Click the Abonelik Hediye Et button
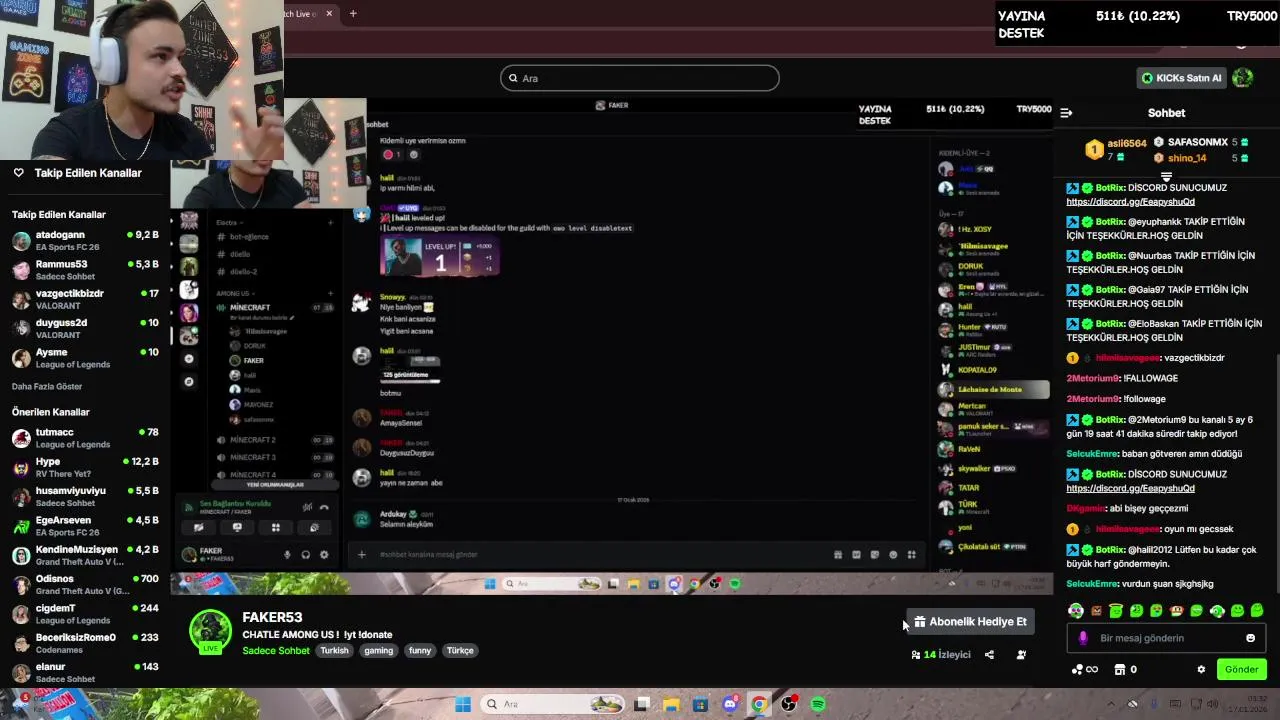Viewport: 1280px width, 720px height. point(969,622)
